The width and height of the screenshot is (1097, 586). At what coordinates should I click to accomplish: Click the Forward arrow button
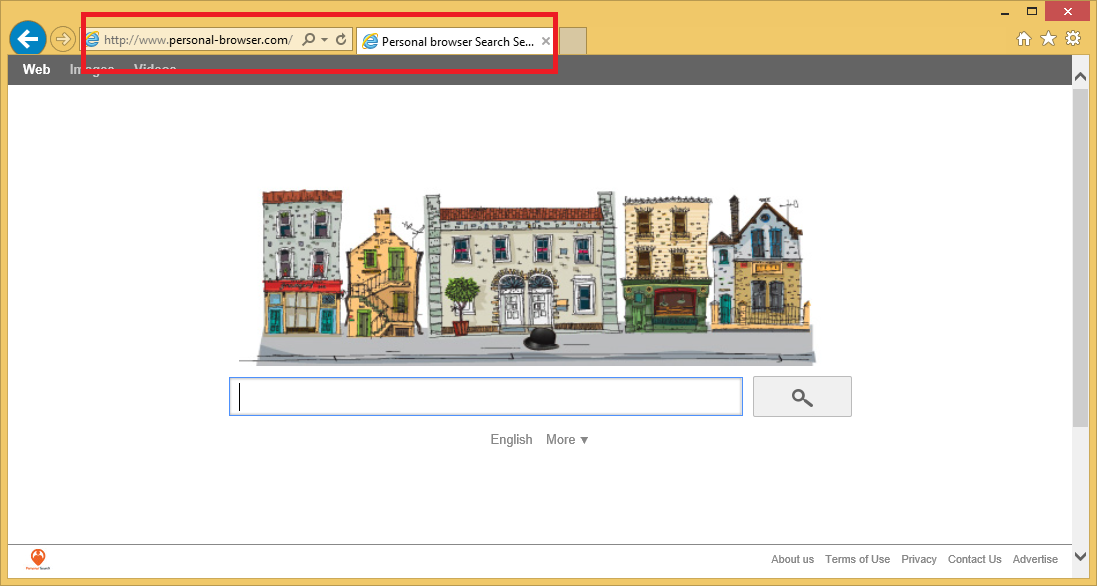click(63, 39)
